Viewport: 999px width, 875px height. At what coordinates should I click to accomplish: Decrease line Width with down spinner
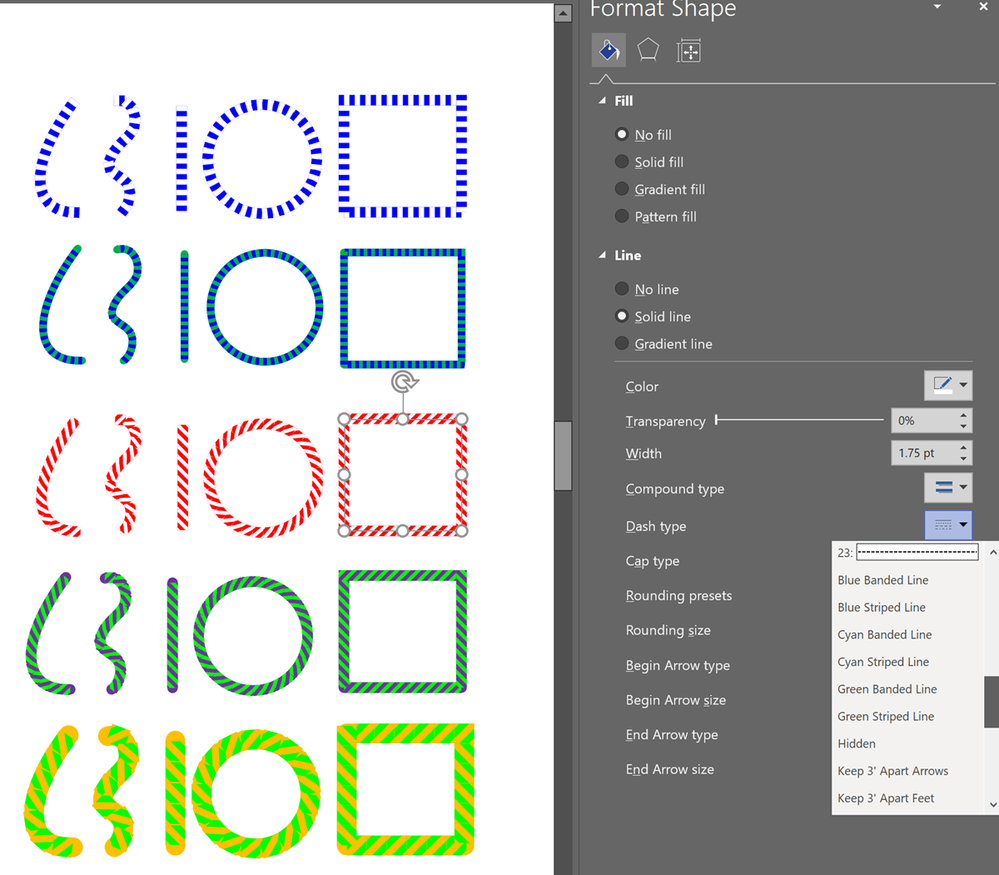(x=963, y=459)
